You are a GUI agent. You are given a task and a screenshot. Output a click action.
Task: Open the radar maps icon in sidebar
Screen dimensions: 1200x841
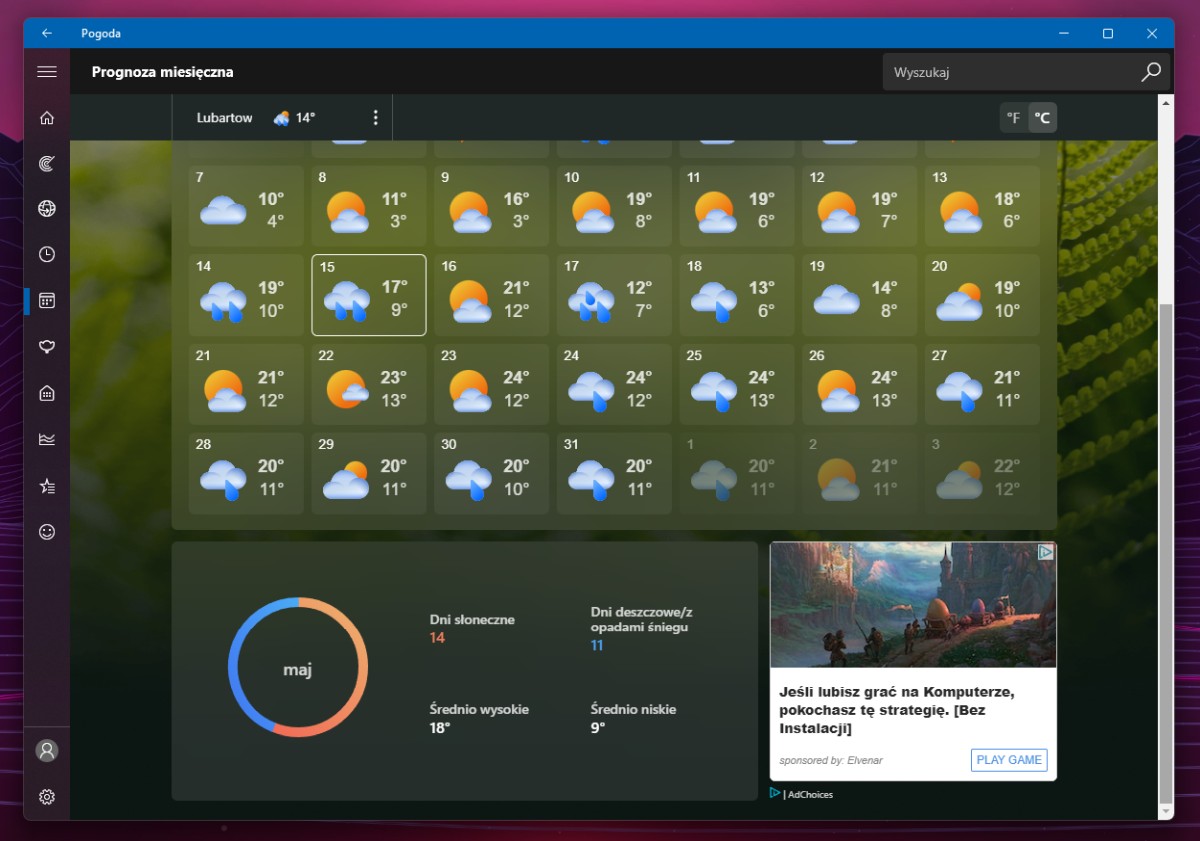[x=47, y=164]
